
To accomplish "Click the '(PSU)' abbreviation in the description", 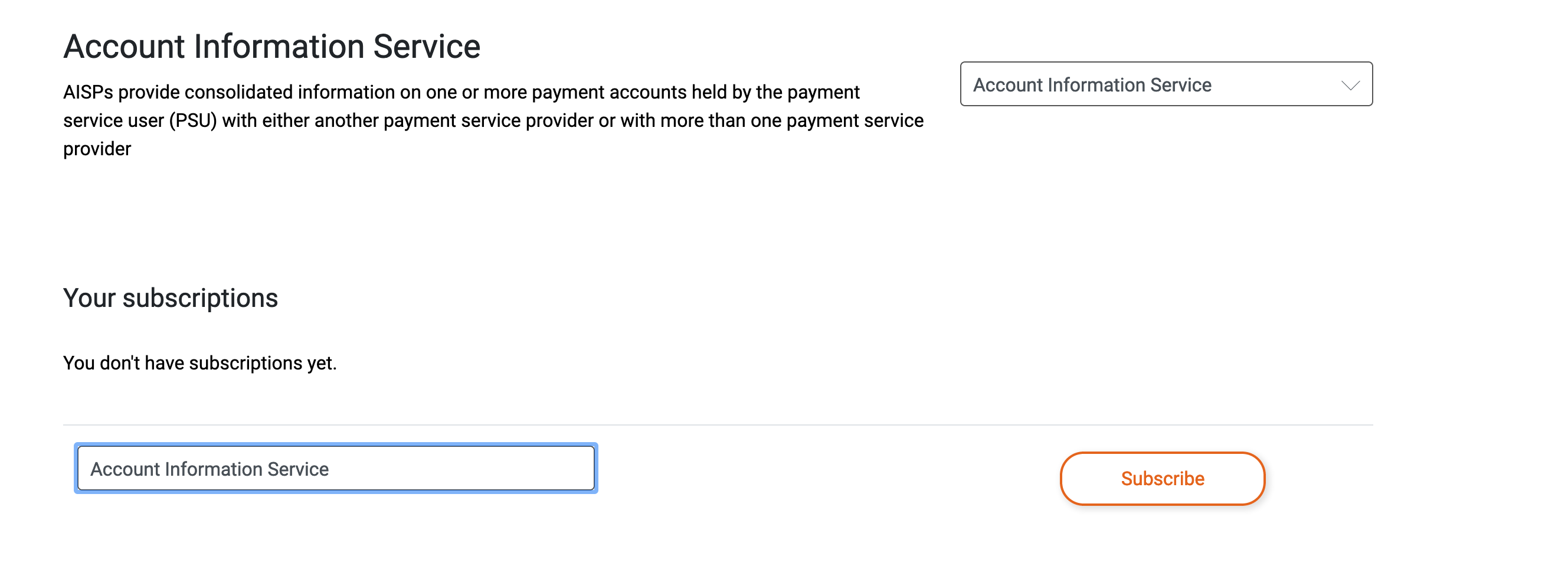I will (x=192, y=121).
